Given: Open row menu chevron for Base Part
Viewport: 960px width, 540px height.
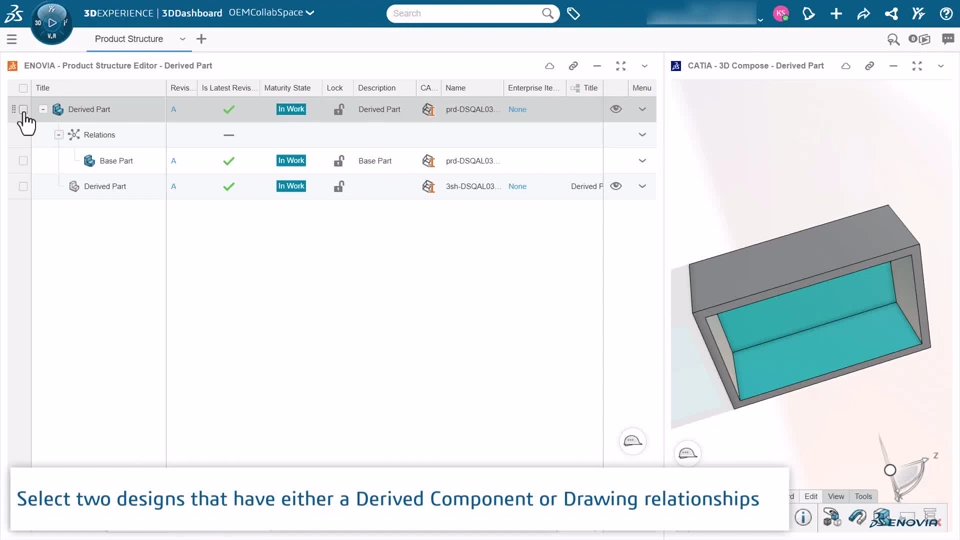Looking at the screenshot, I should [642, 160].
